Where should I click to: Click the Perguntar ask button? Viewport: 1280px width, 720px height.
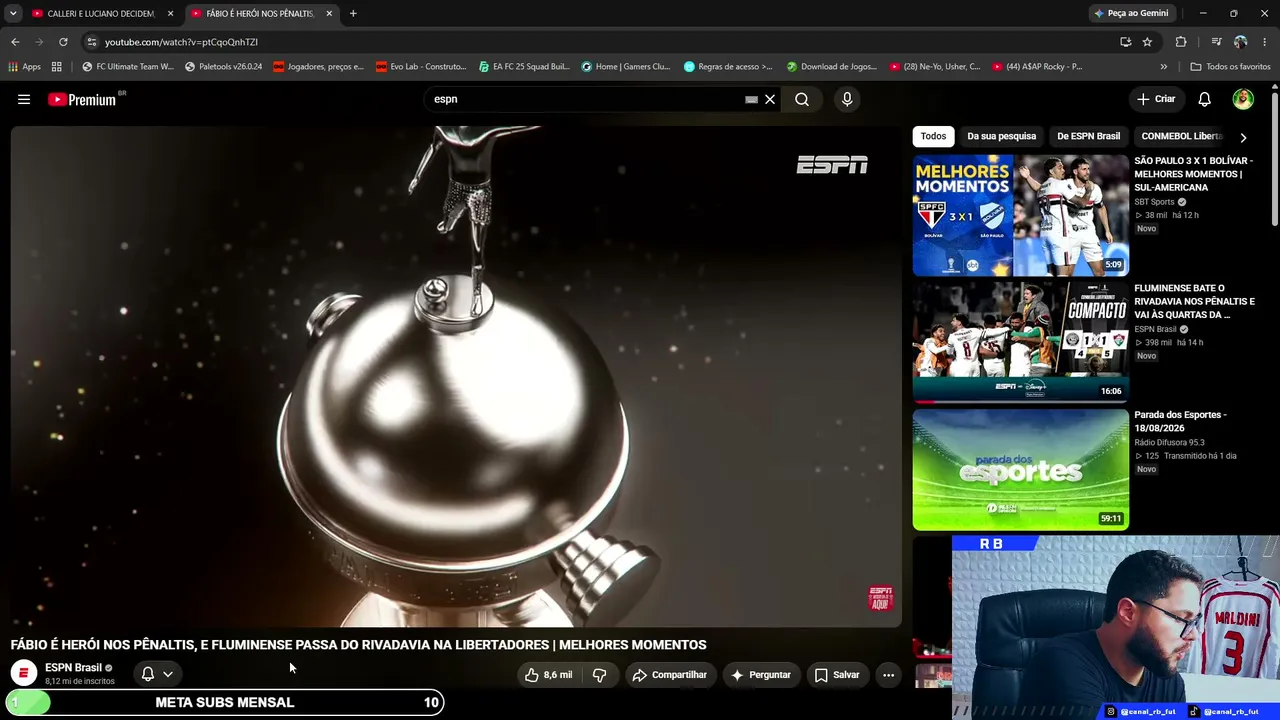(760, 675)
